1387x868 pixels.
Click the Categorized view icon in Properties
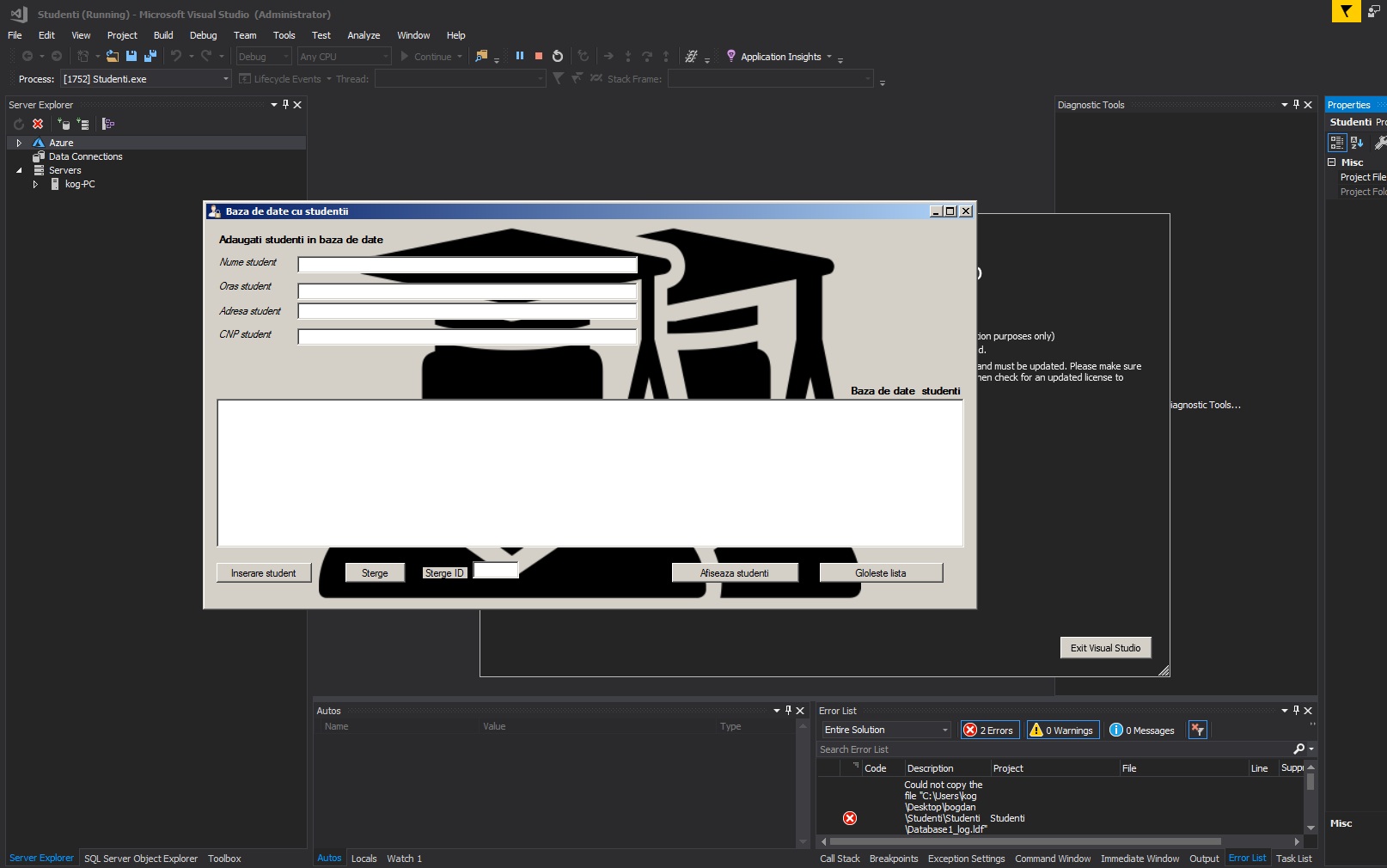(x=1337, y=143)
